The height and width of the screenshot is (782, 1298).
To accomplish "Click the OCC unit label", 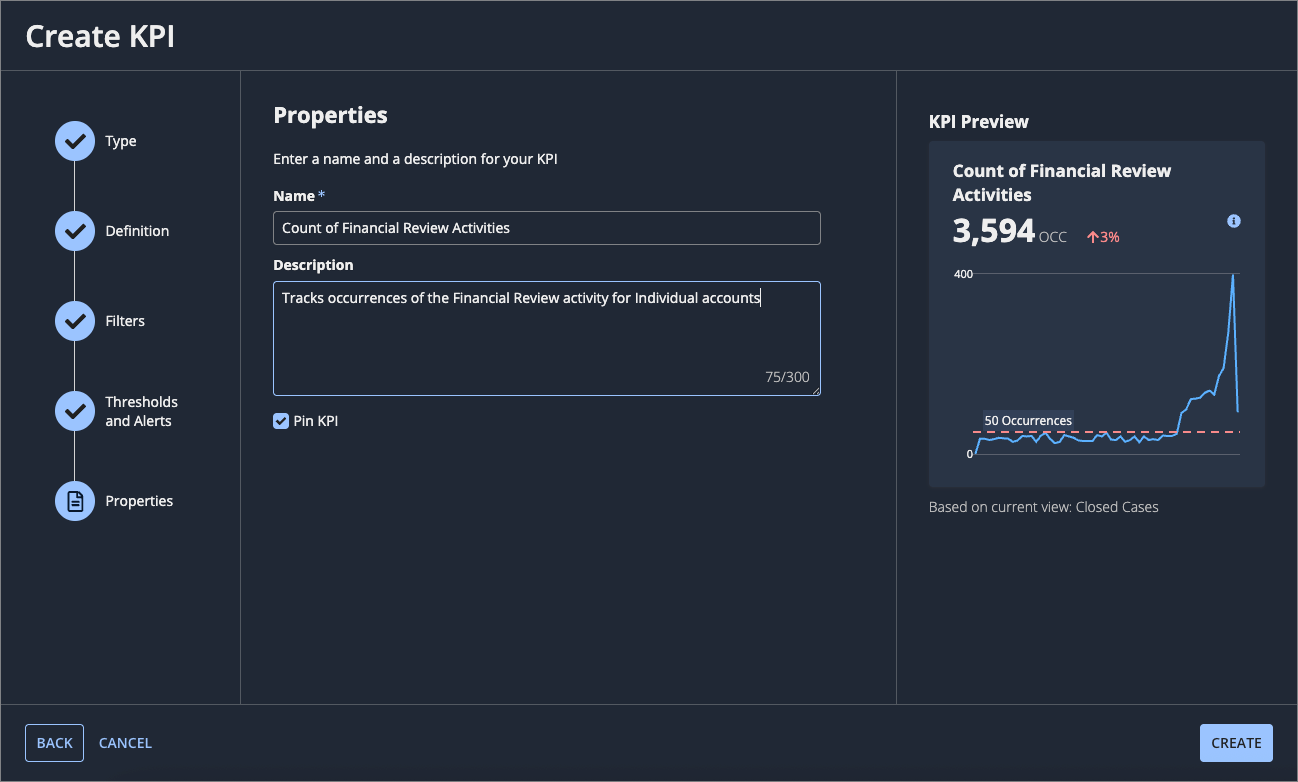I will pos(1053,238).
